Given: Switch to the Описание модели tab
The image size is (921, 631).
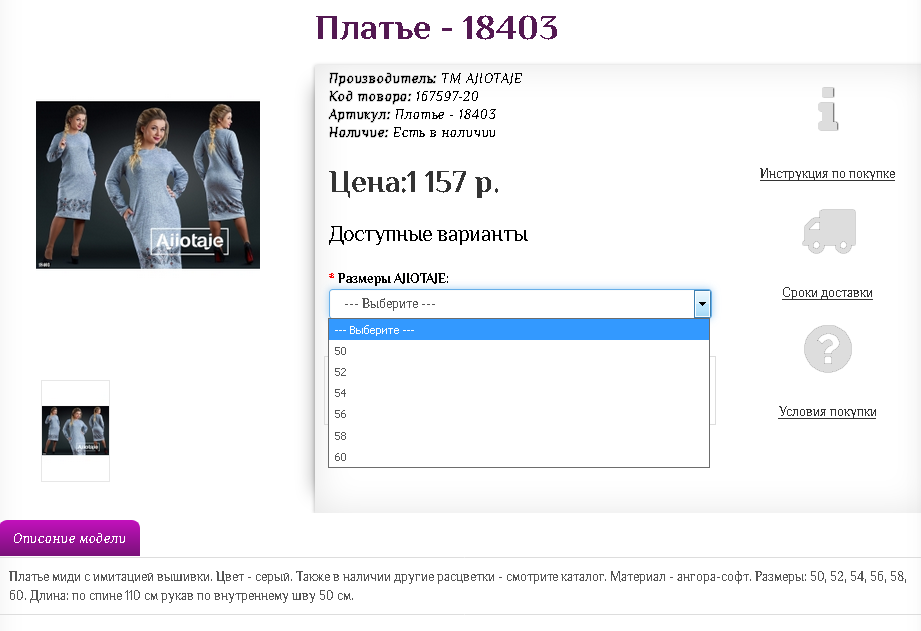Looking at the screenshot, I should pos(70,538).
